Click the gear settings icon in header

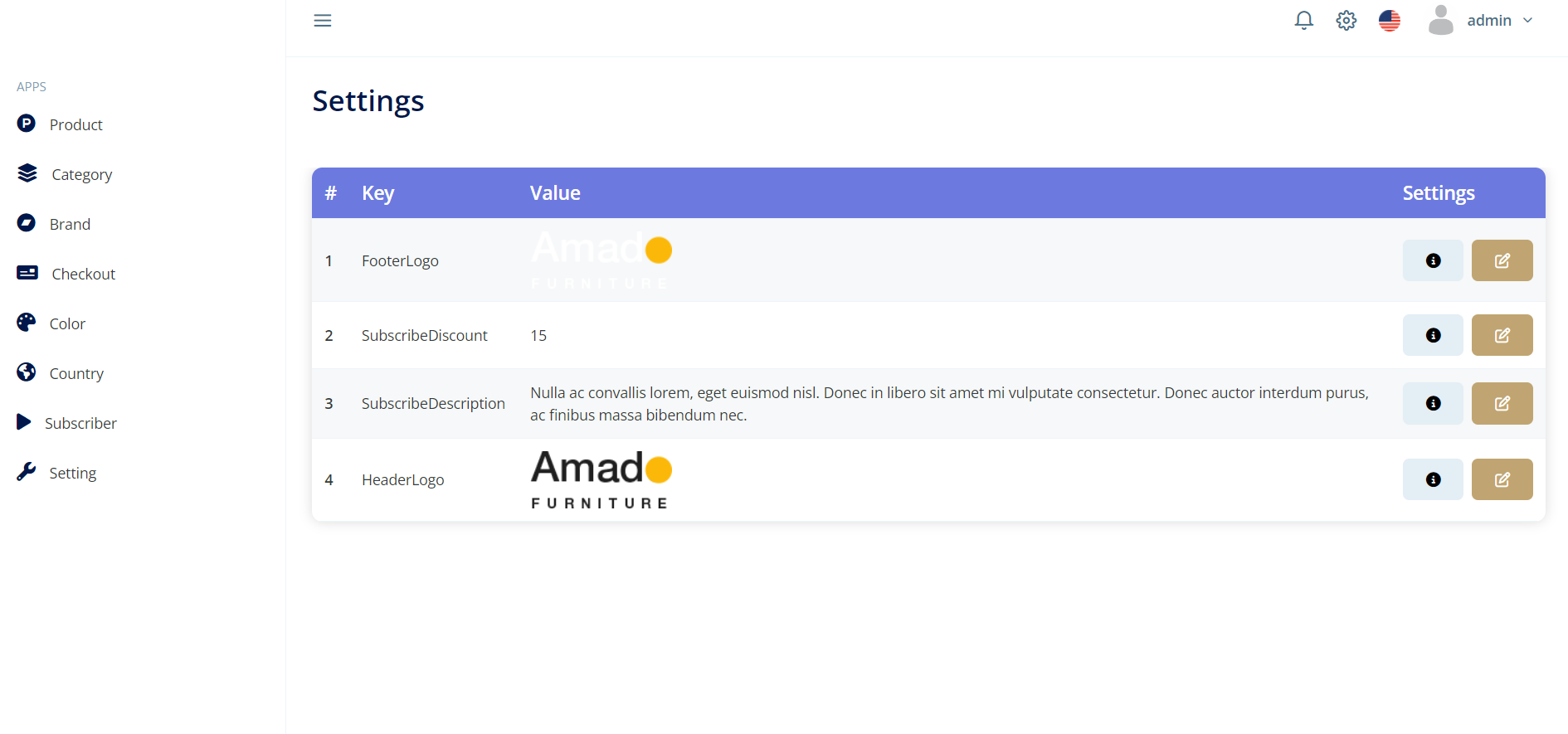[x=1346, y=21]
